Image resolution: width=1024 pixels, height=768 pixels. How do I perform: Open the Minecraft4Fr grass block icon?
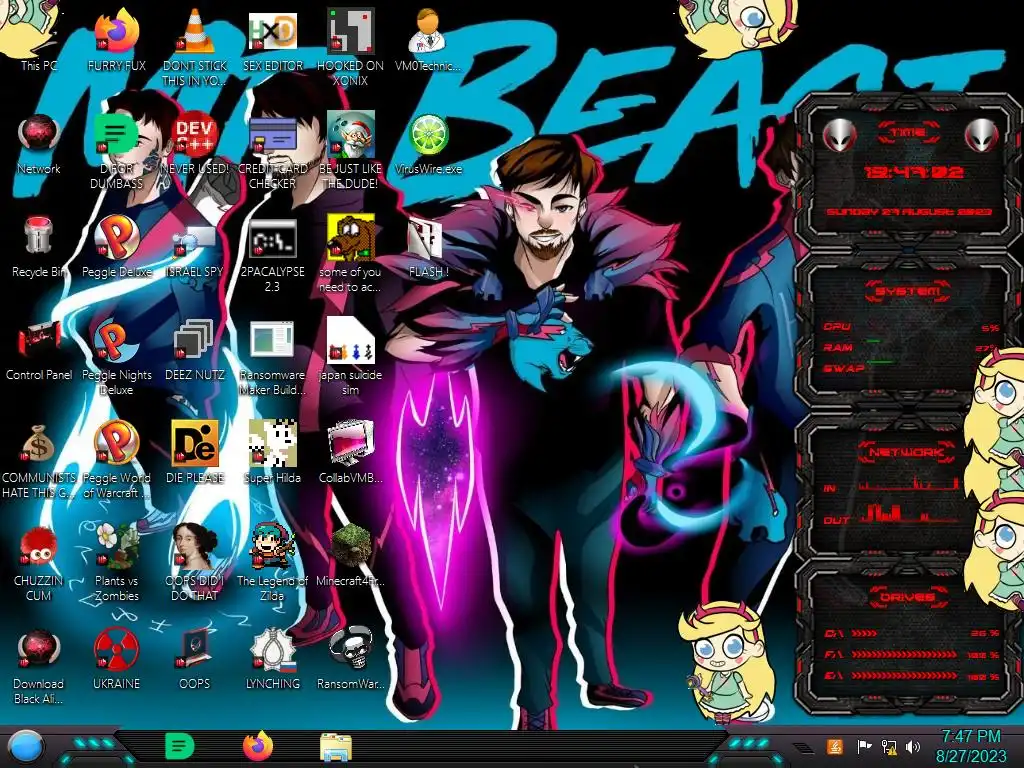(x=351, y=554)
